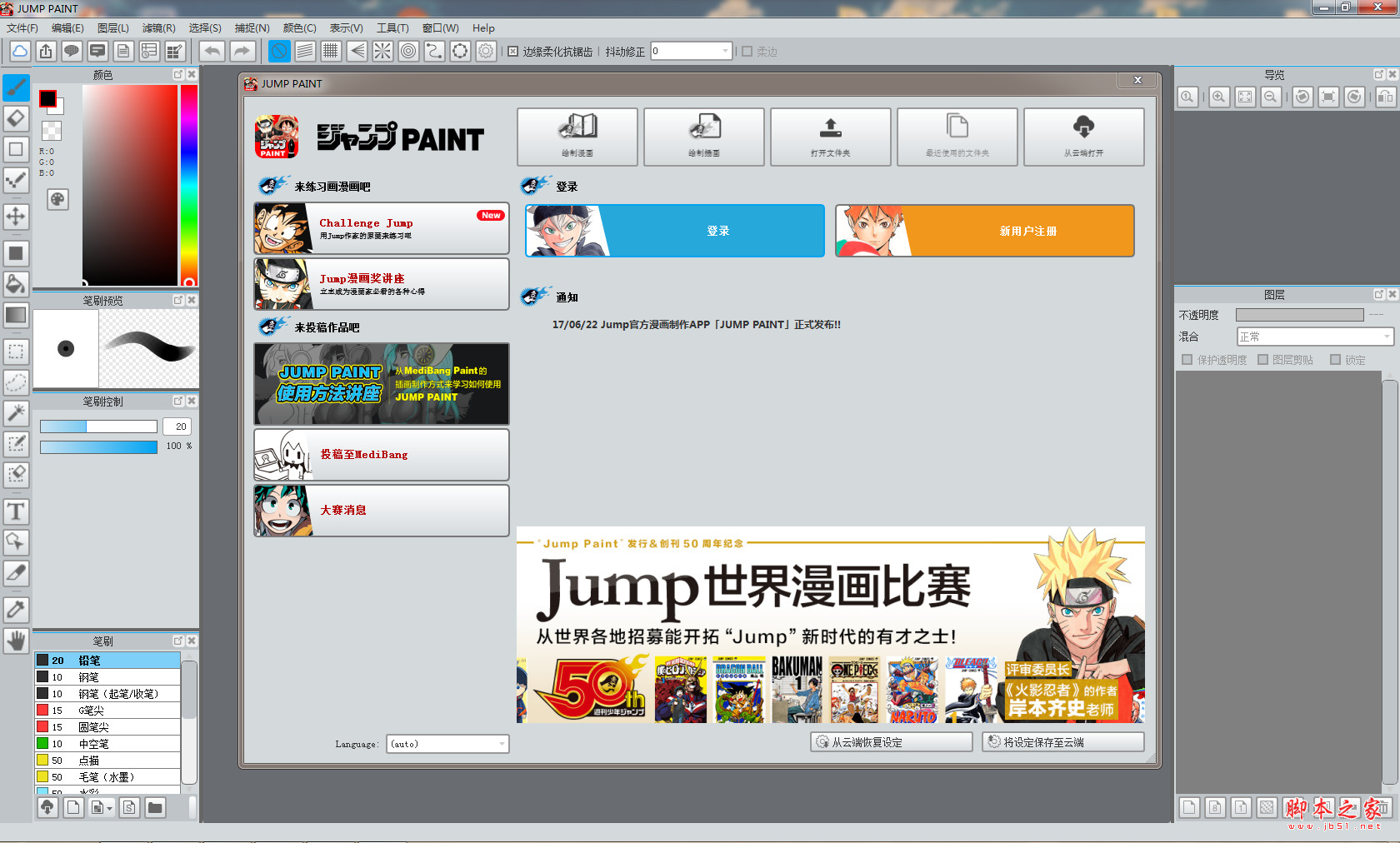
Task: Open the Help menu
Action: [x=483, y=28]
